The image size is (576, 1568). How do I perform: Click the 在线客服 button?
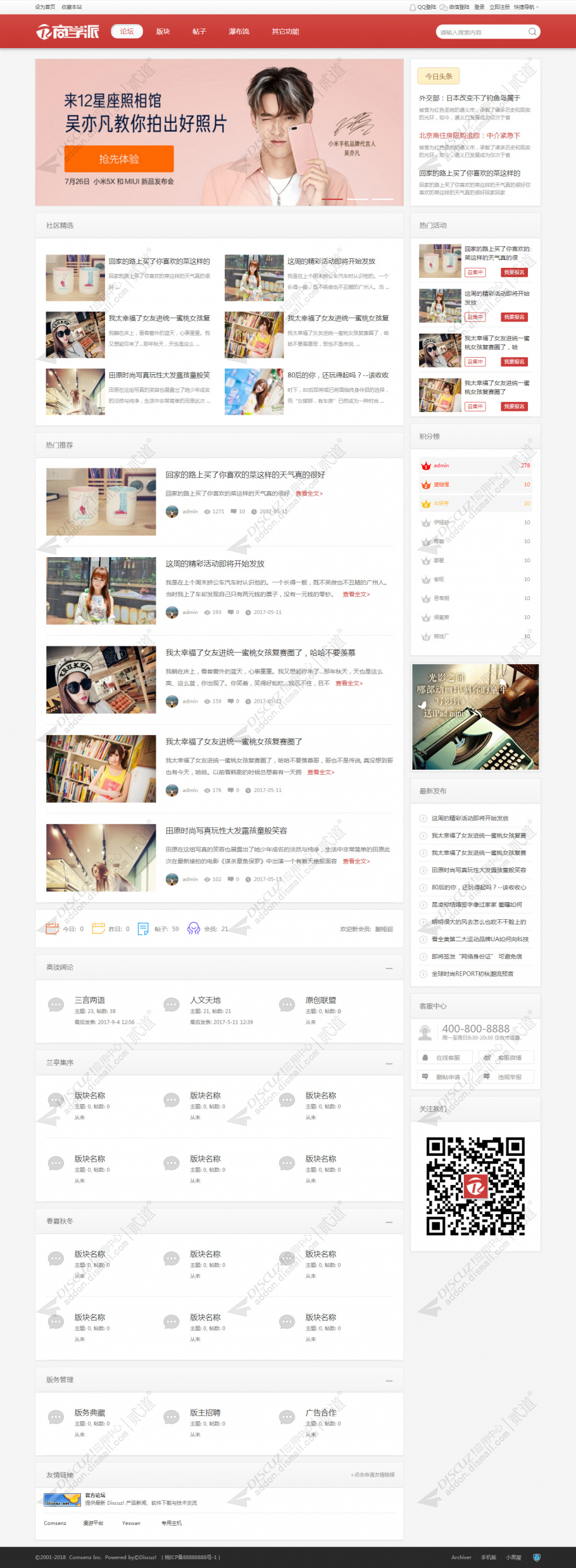446,1057
